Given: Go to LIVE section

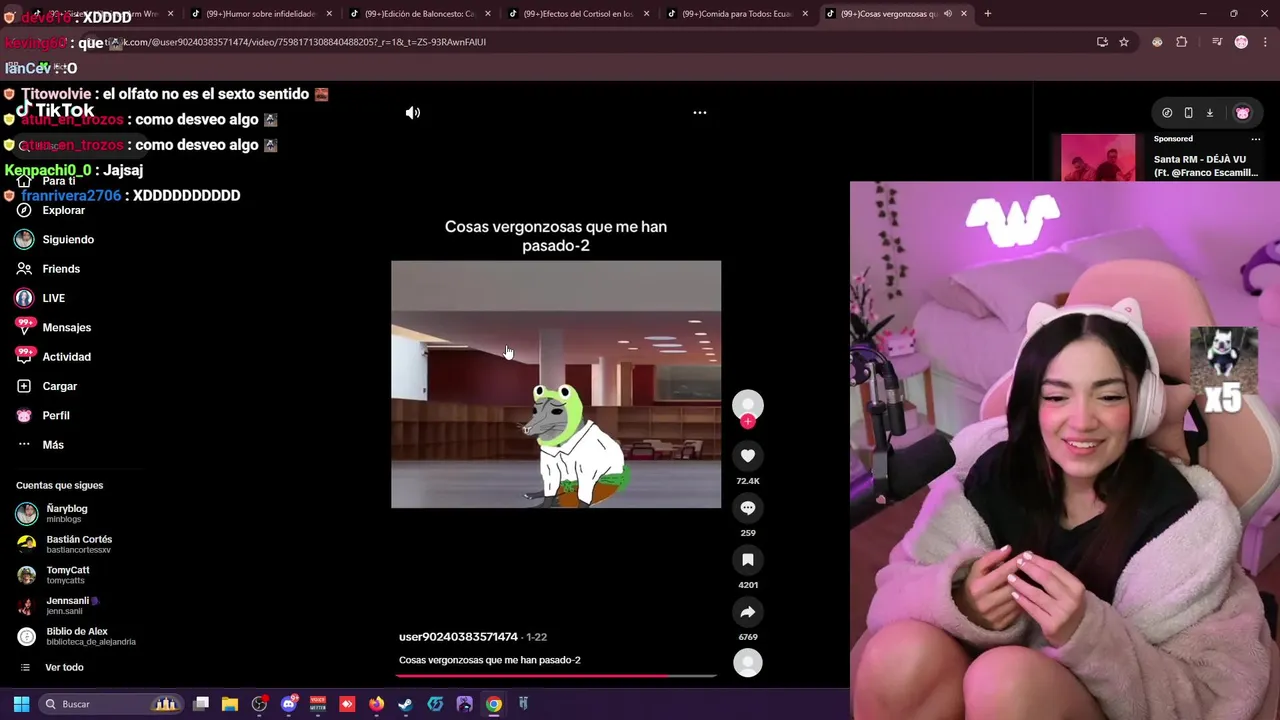Looking at the screenshot, I should [x=40, y=298].
